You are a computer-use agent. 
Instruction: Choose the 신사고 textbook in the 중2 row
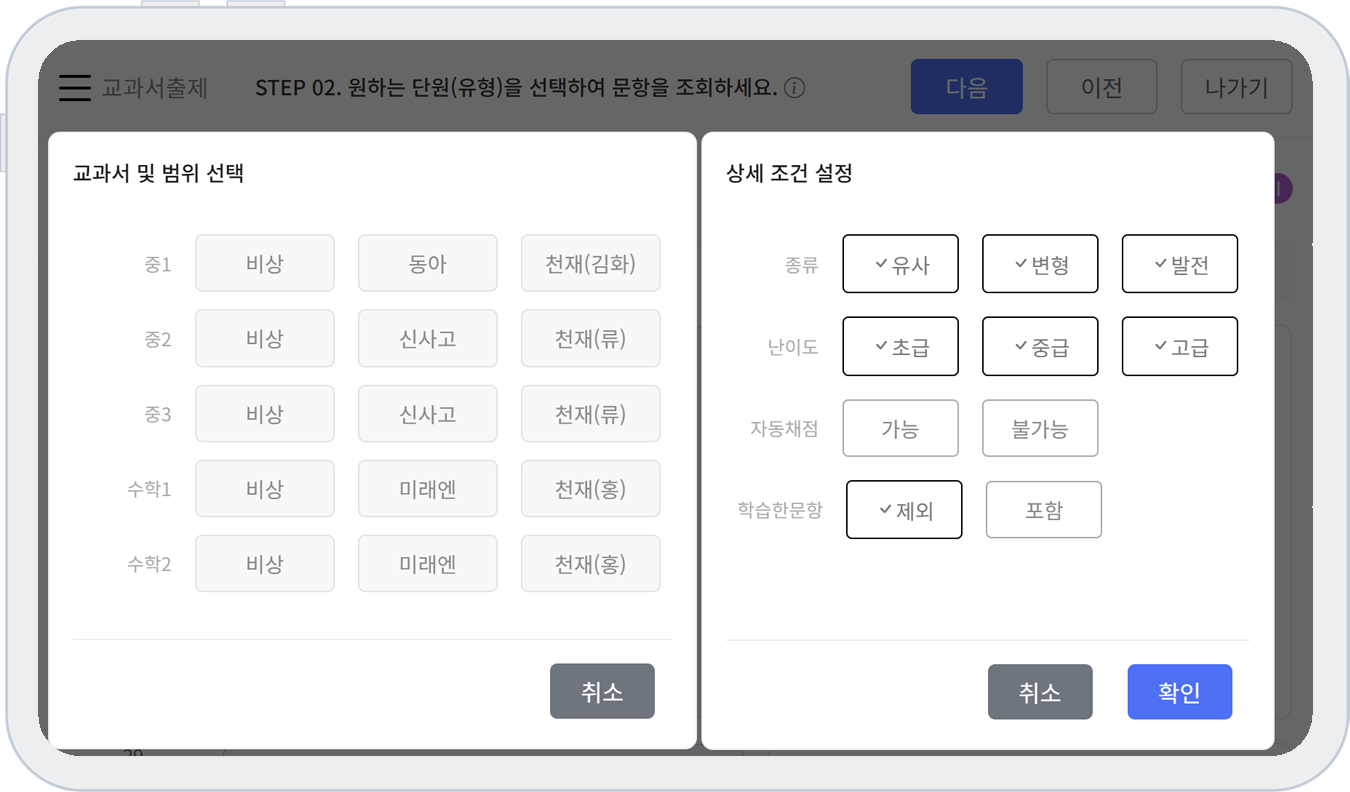coord(427,338)
